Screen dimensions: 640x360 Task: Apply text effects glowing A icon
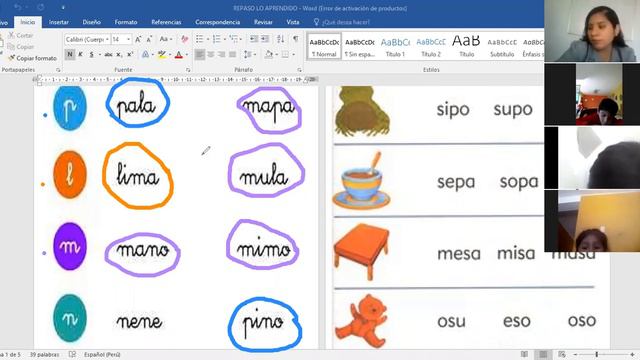(x=145, y=54)
